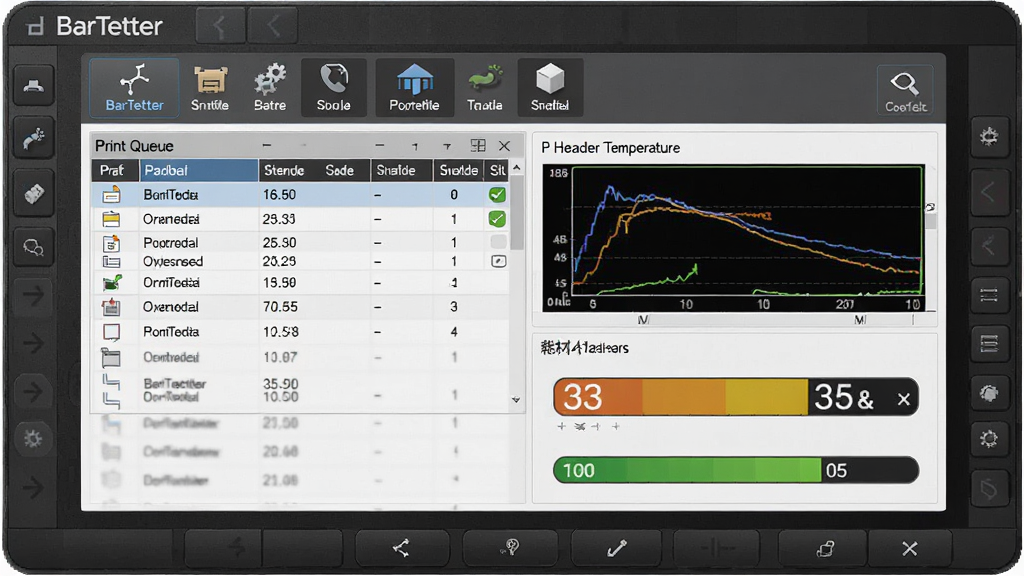The width and height of the screenshot is (1024, 576).
Task: Sort by the Padbal column header
Action: 199,170
